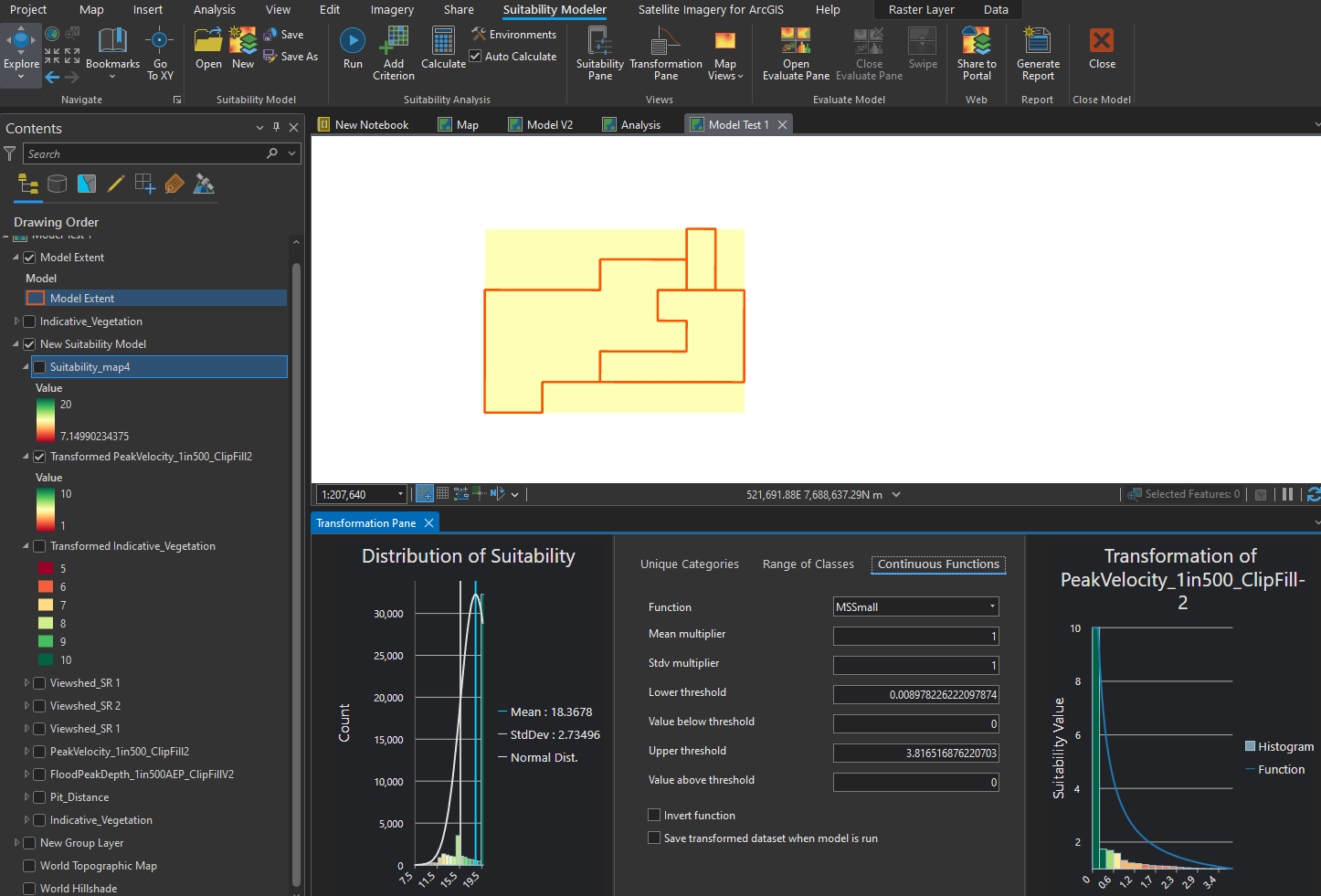Toggle Auto Calculate checkbox

point(475,57)
